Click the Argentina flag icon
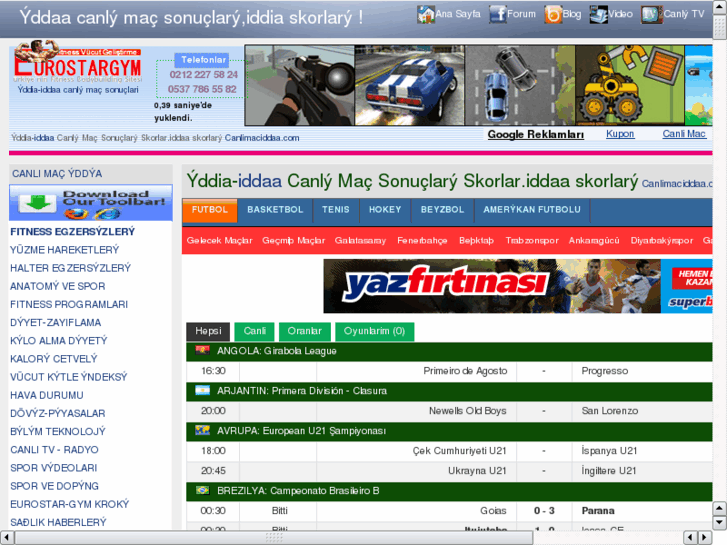 click(x=202, y=390)
